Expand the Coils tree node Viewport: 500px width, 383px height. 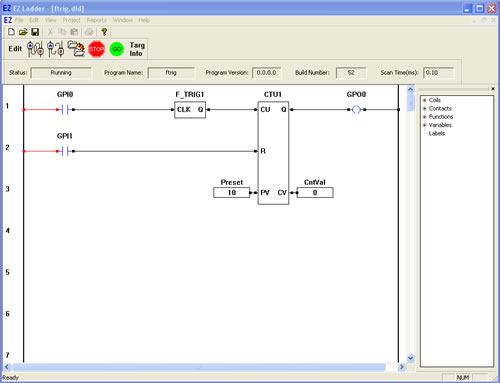pos(425,100)
